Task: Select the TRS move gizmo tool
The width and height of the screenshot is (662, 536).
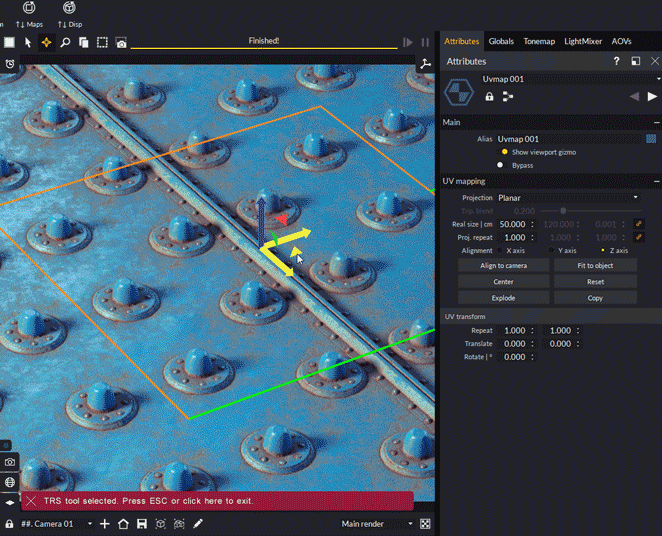Action: [46, 43]
